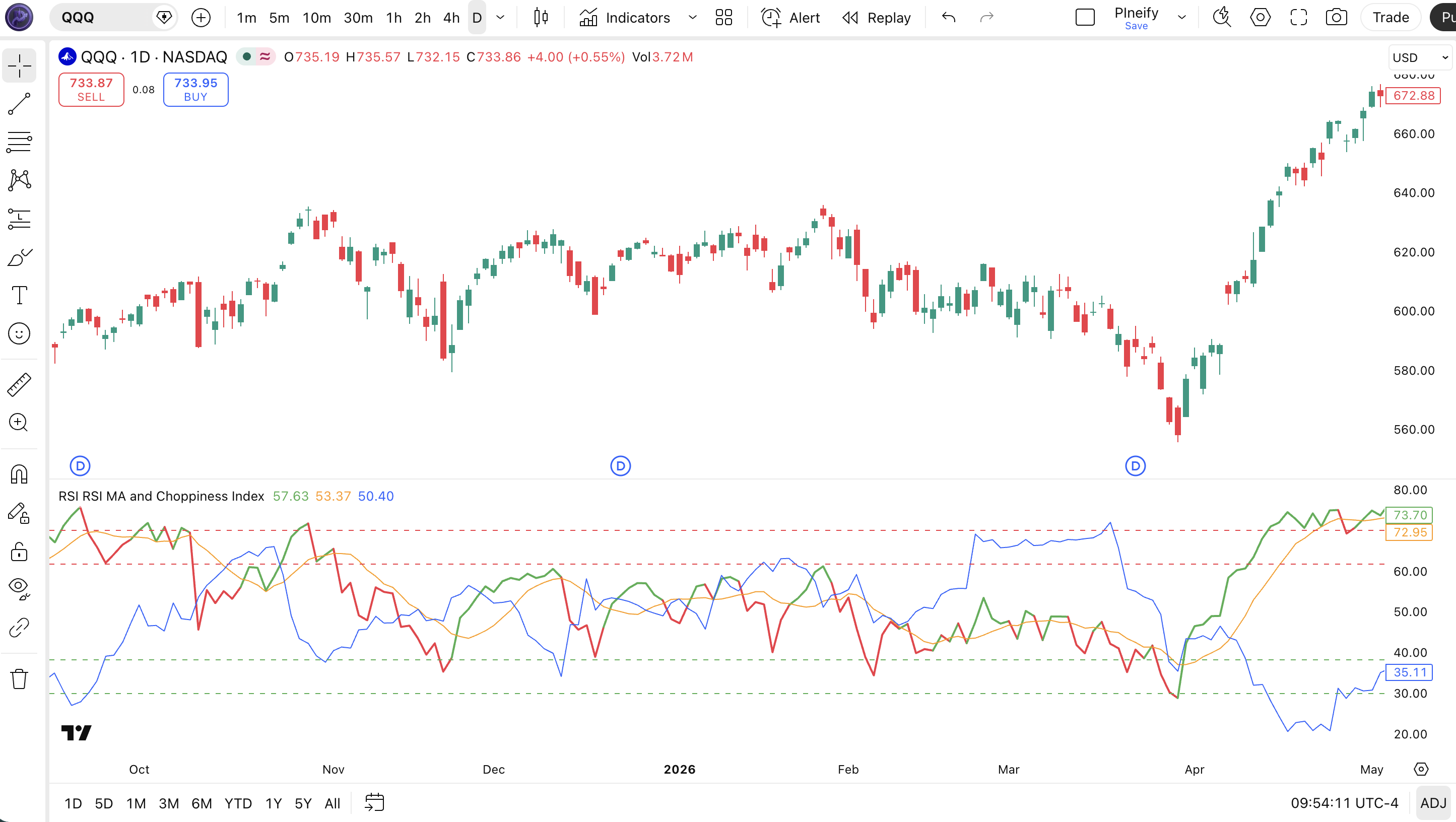Open the go to date calendar
Screen dimensions: 1456x822
(374, 803)
